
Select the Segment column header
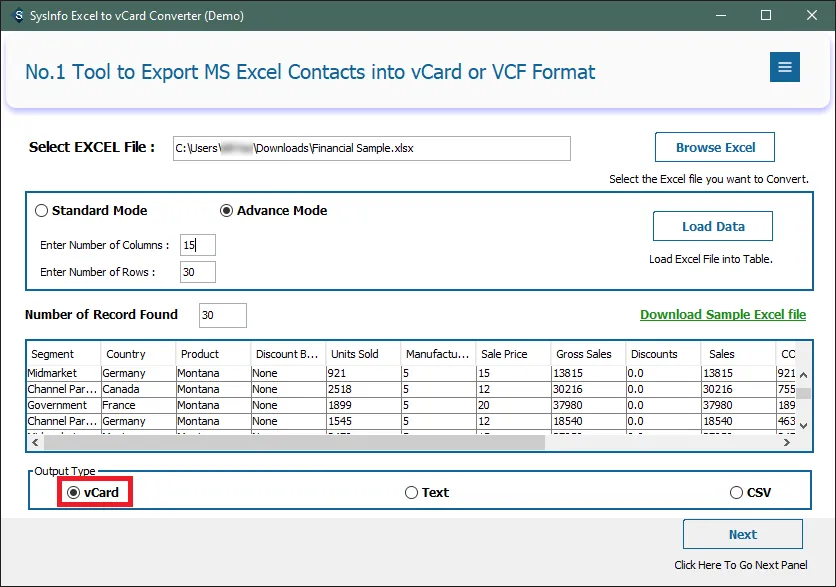point(63,354)
